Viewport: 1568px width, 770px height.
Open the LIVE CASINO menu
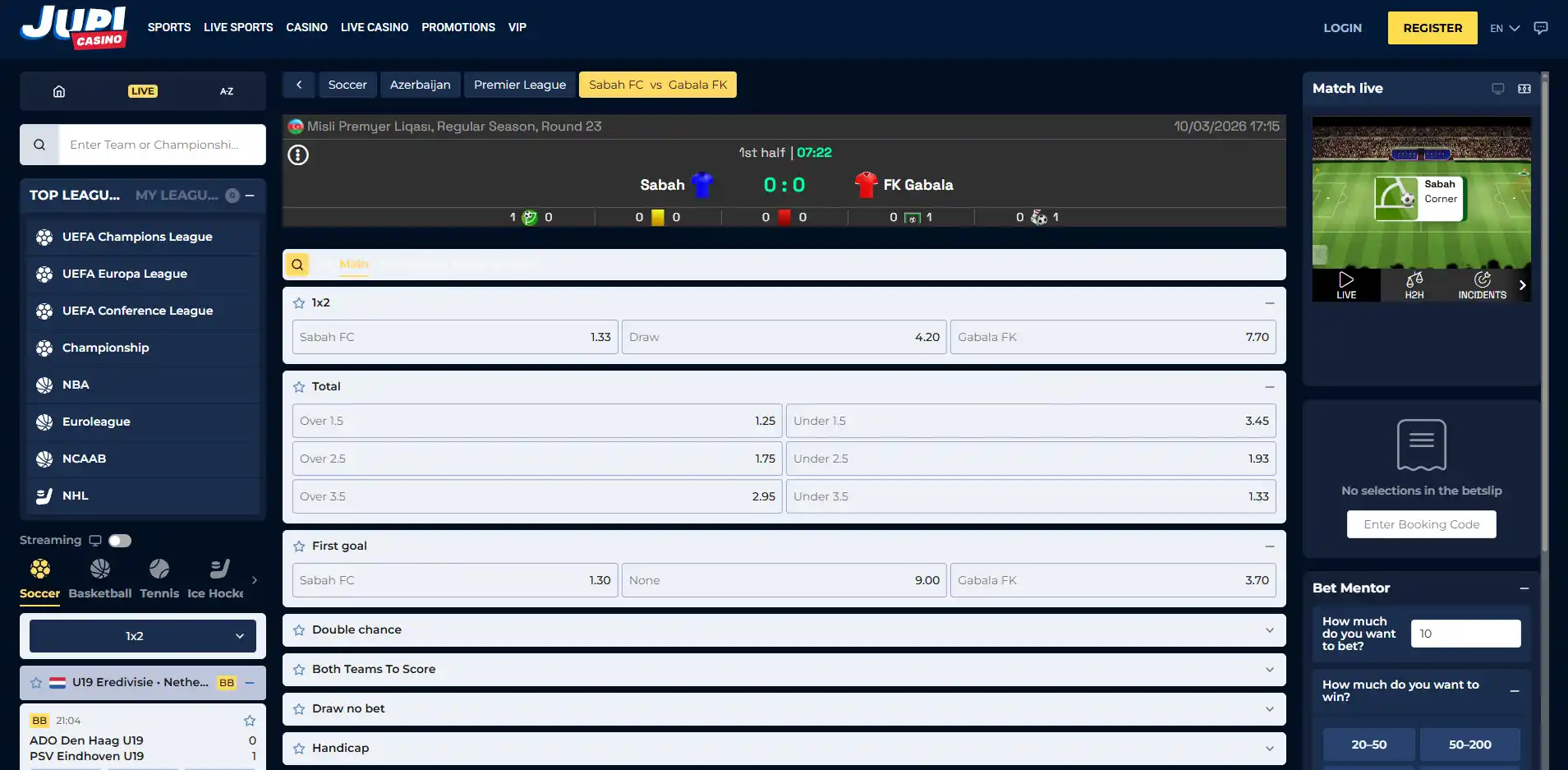tap(375, 27)
